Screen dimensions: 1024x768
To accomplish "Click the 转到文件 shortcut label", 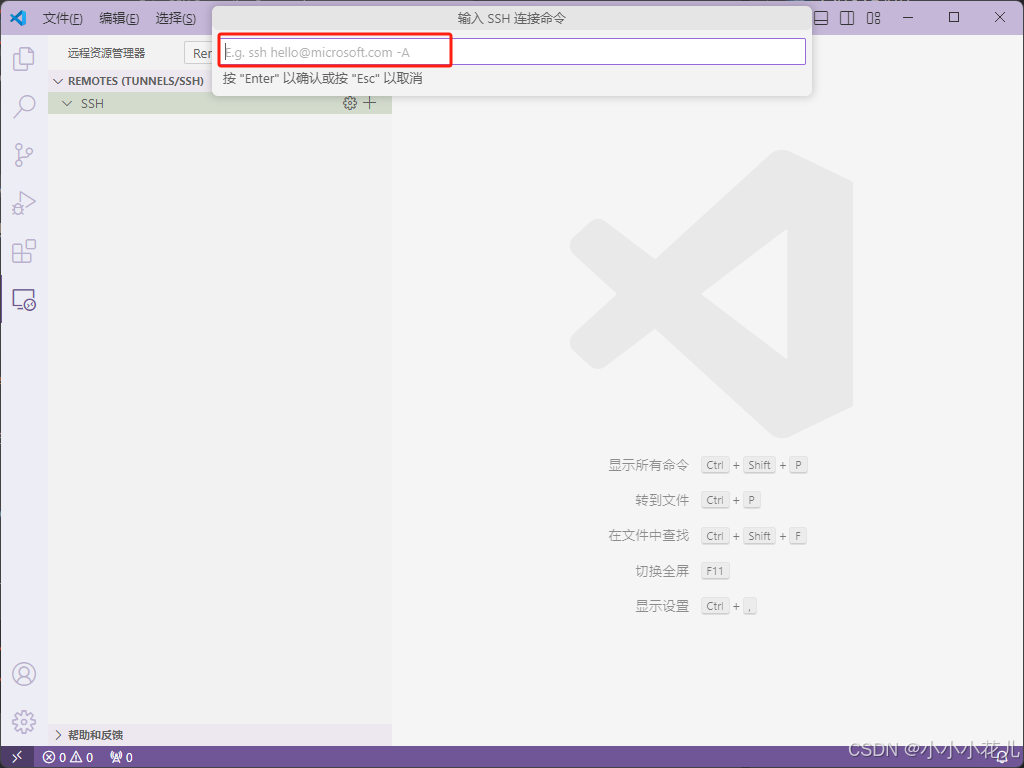I will pos(662,500).
